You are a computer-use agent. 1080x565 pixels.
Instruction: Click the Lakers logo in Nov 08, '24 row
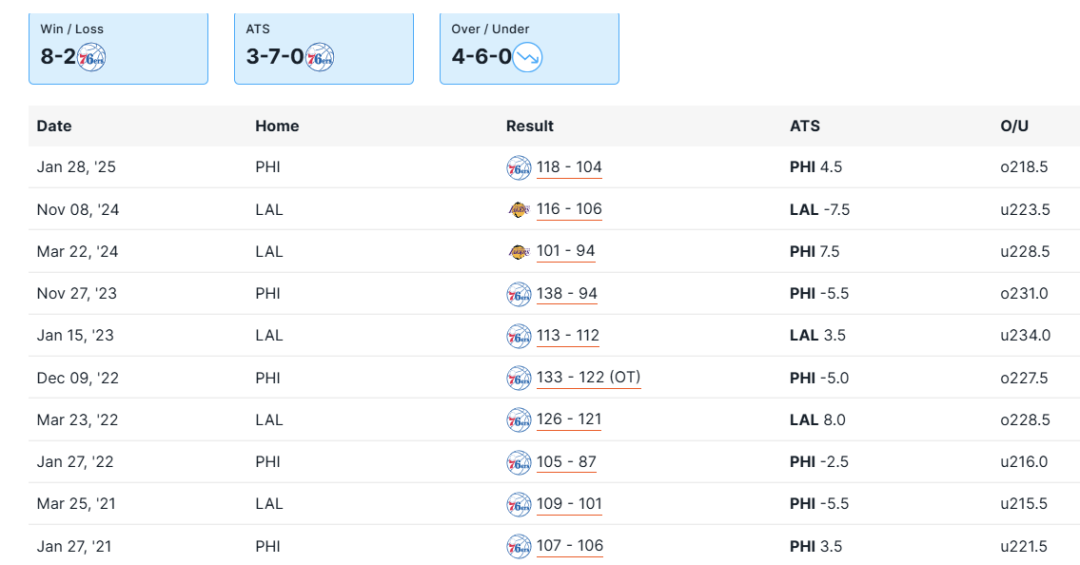[518, 210]
